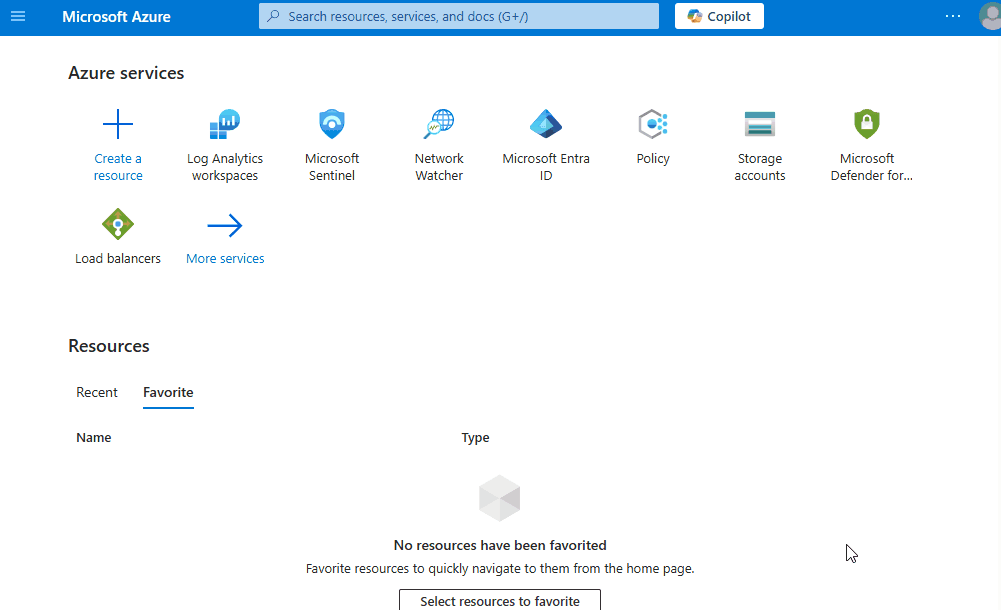
Task: Open Microsoft Defender for Cloud icon
Action: tap(867, 124)
